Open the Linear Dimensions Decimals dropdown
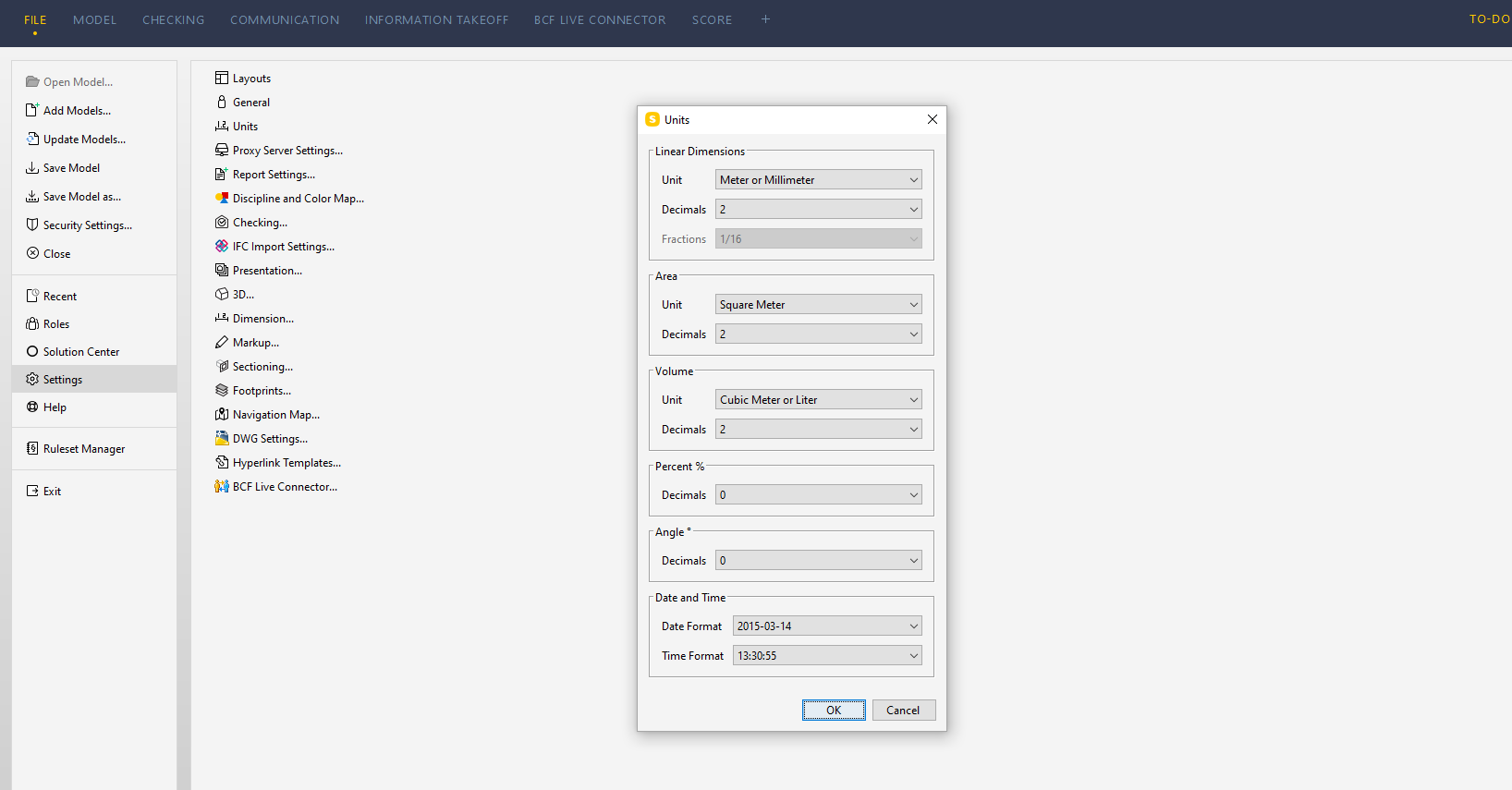The height and width of the screenshot is (790, 1512). tap(818, 209)
